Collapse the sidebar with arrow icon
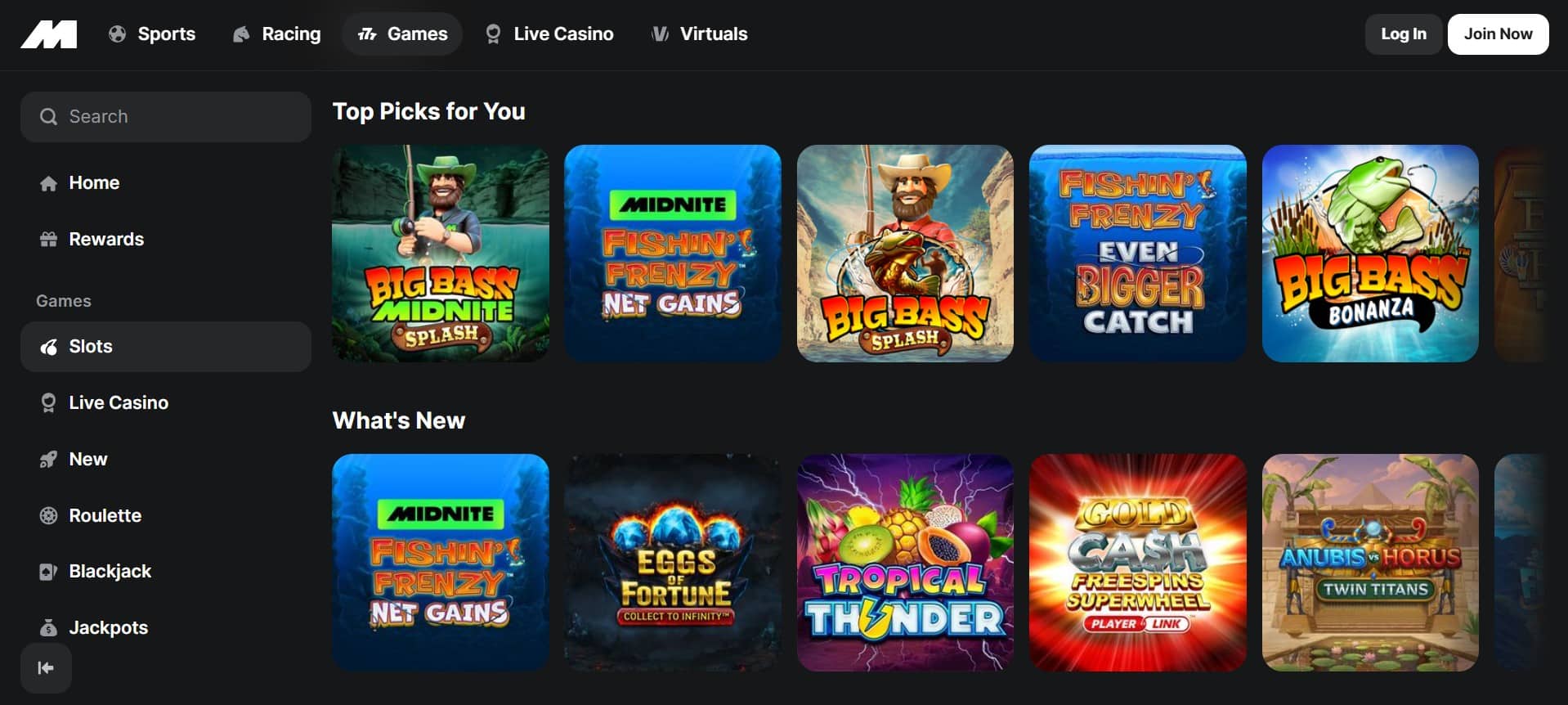Viewport: 1568px width, 705px height. (x=46, y=668)
